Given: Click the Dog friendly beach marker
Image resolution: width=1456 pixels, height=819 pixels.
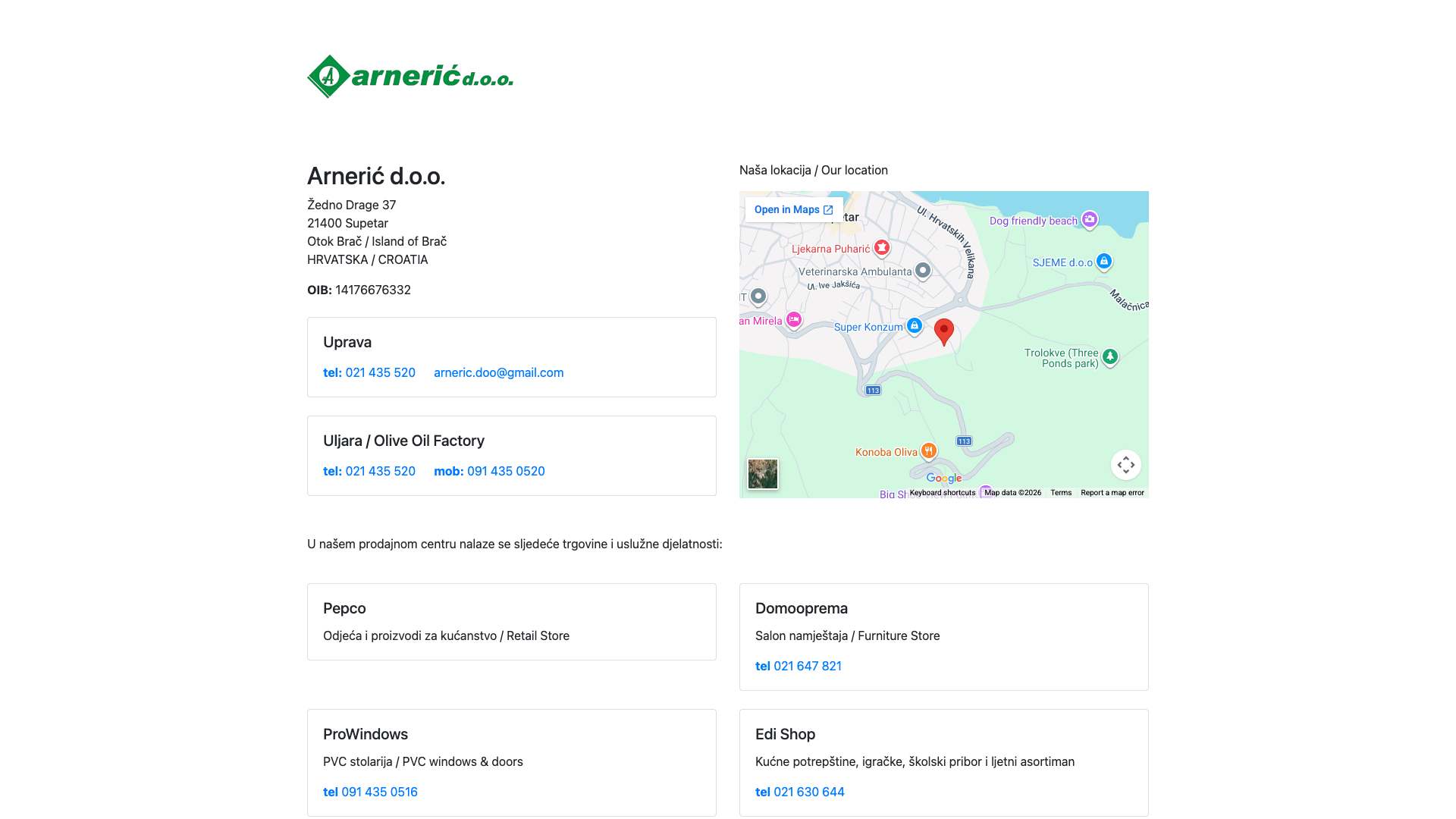Looking at the screenshot, I should [1089, 220].
